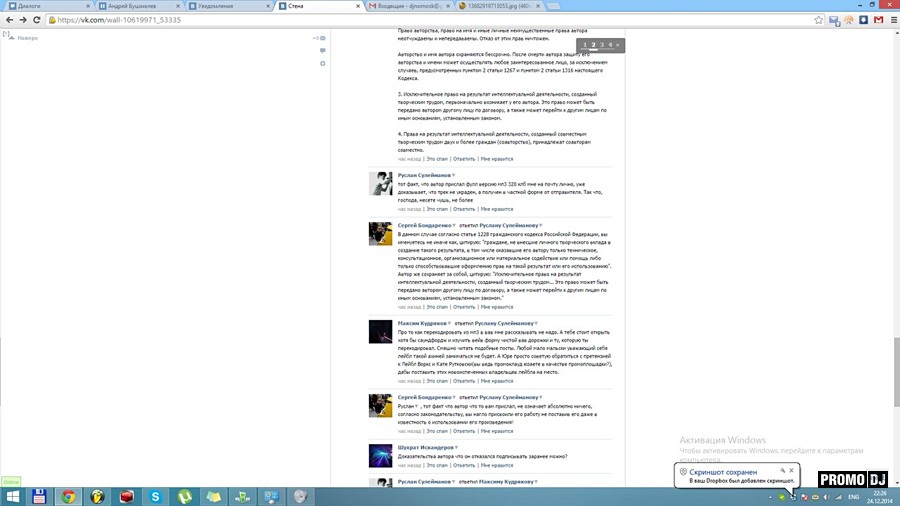900x506 pixels.
Task: Open Skype from the taskbar
Action: click(x=156, y=496)
